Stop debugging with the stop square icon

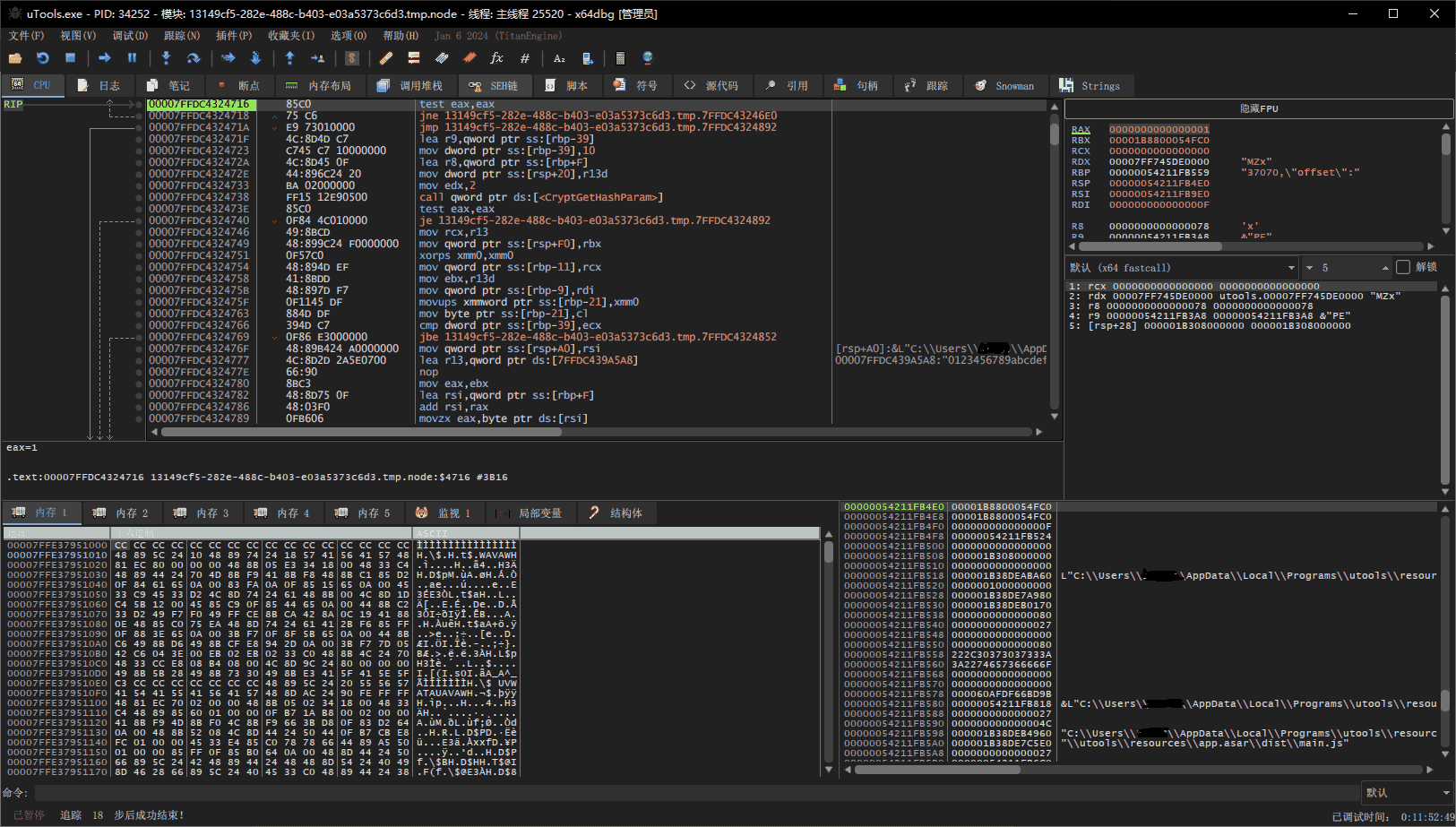pyautogui.click(x=70, y=58)
